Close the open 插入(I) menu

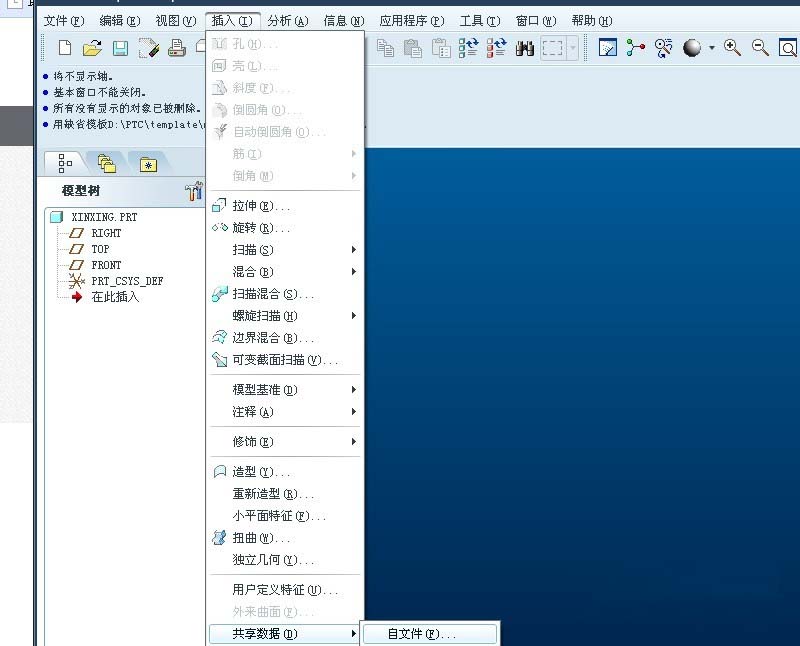tap(232, 21)
